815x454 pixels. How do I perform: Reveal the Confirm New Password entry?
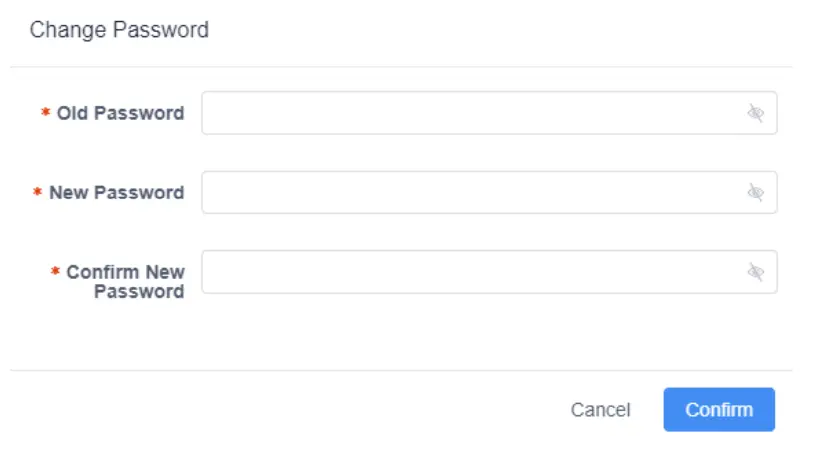(755, 272)
